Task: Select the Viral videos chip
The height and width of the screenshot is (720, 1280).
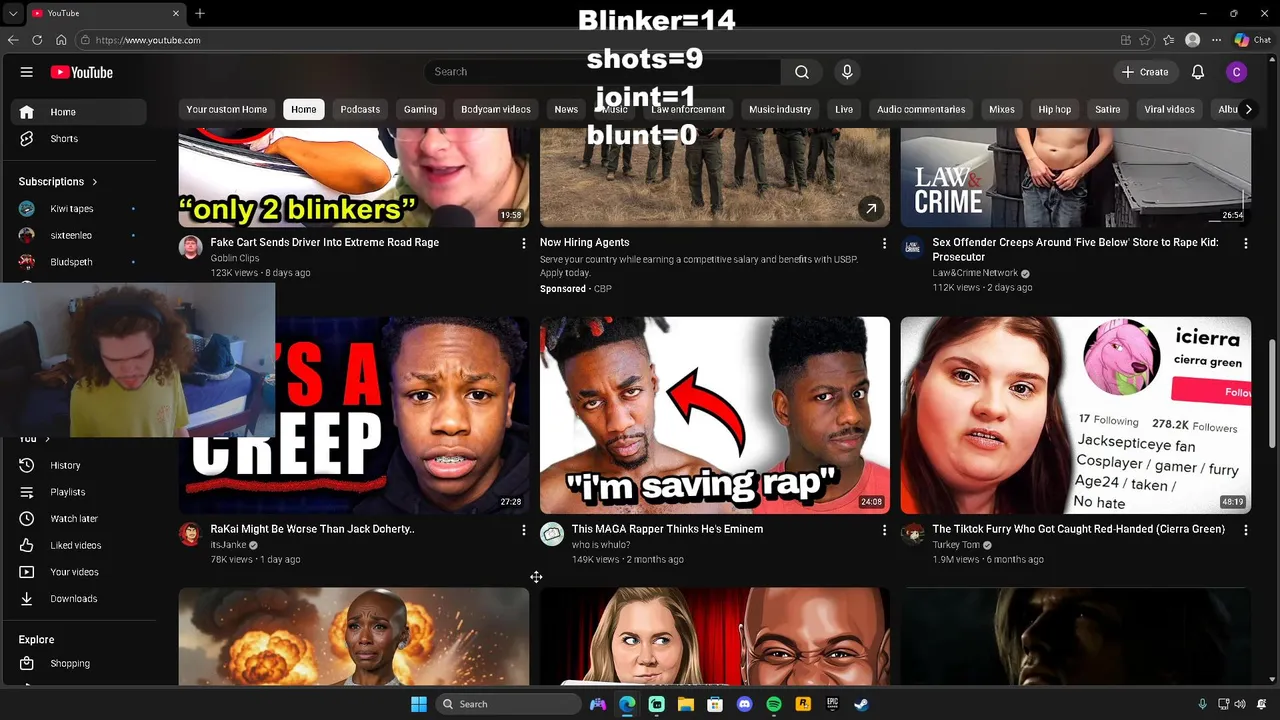Action: [x=1169, y=109]
